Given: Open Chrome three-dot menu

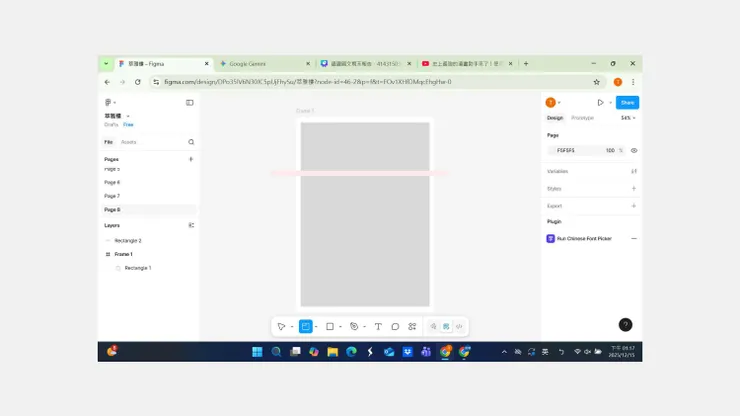Looking at the screenshot, I should (x=633, y=82).
